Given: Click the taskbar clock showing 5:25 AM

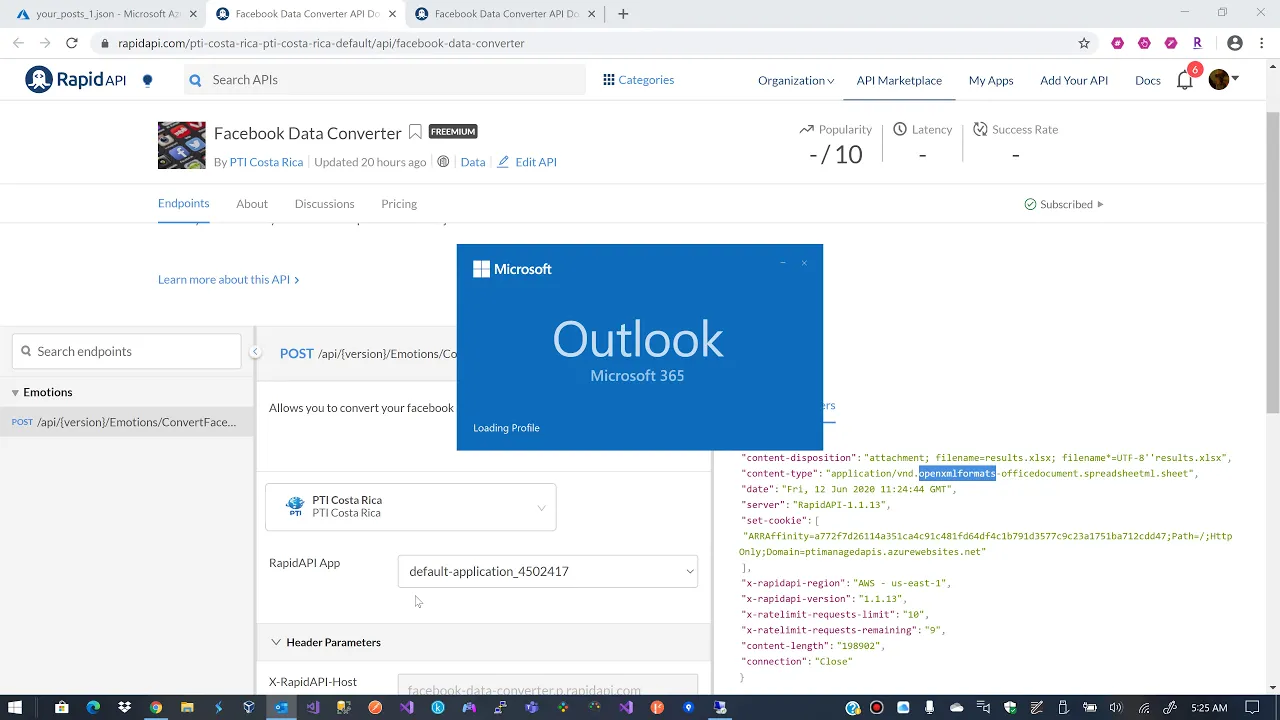Looking at the screenshot, I should pos(1209,708).
